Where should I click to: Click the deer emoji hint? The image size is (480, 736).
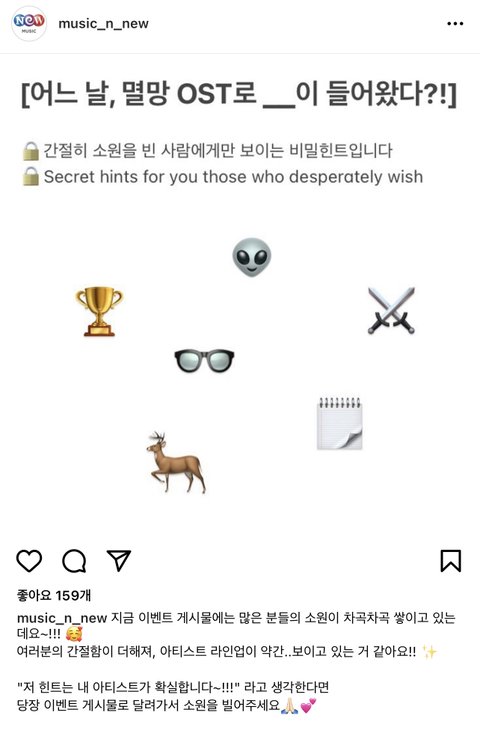coord(176,462)
